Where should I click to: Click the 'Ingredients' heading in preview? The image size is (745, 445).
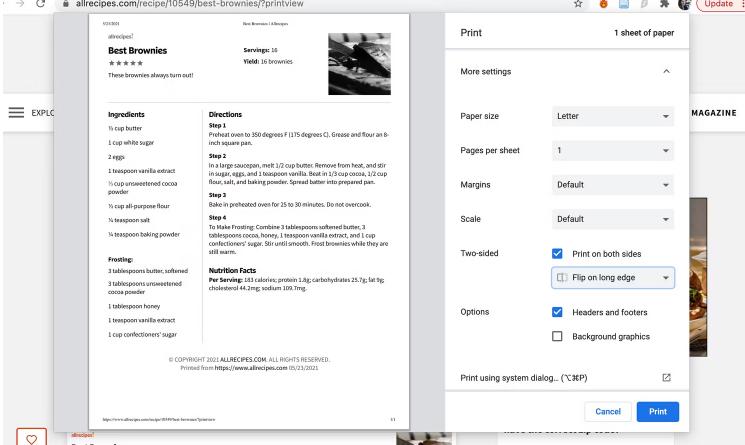(126, 114)
